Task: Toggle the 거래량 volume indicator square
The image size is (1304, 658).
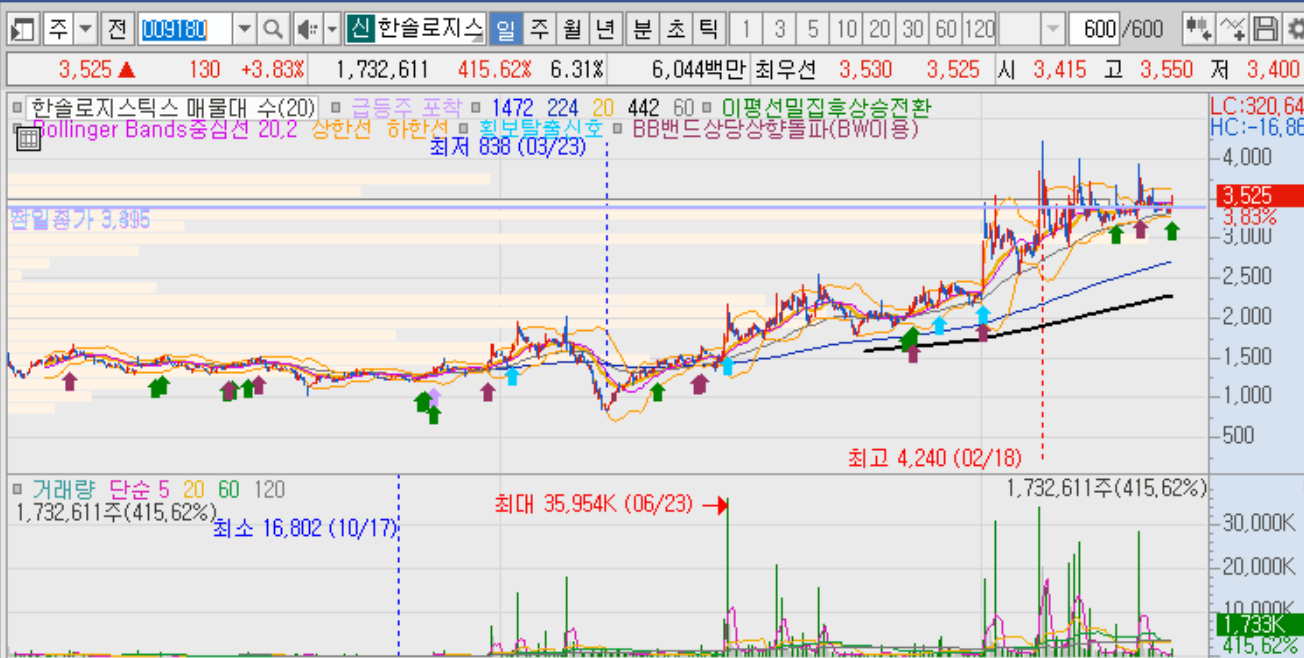Action: coord(17,490)
